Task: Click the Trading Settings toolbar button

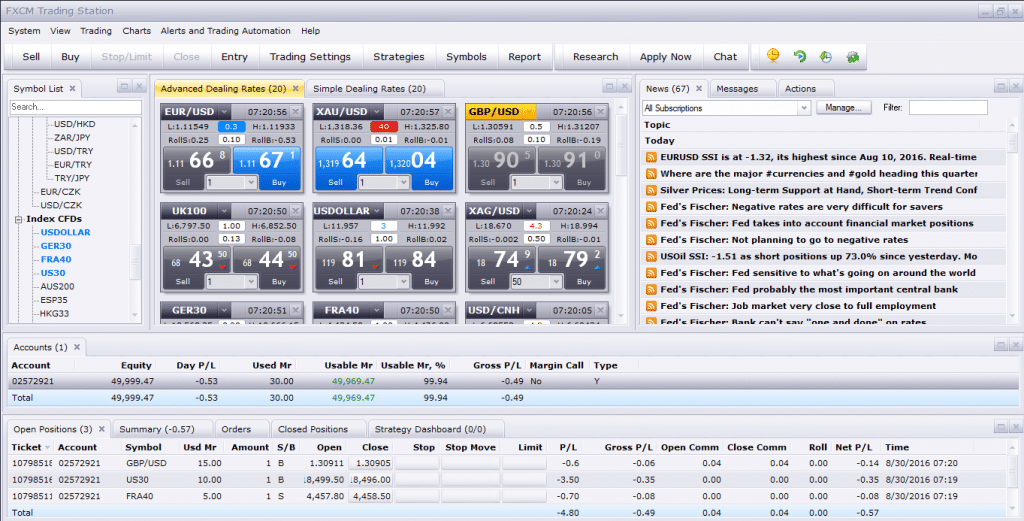Action: tap(310, 57)
